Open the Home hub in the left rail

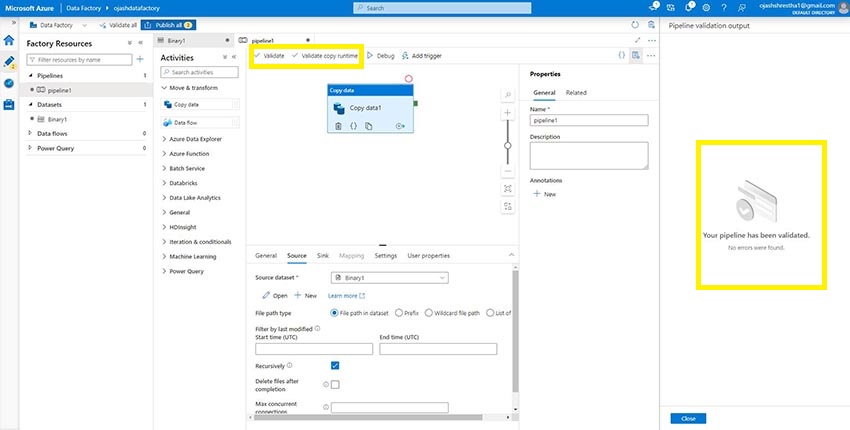point(9,40)
